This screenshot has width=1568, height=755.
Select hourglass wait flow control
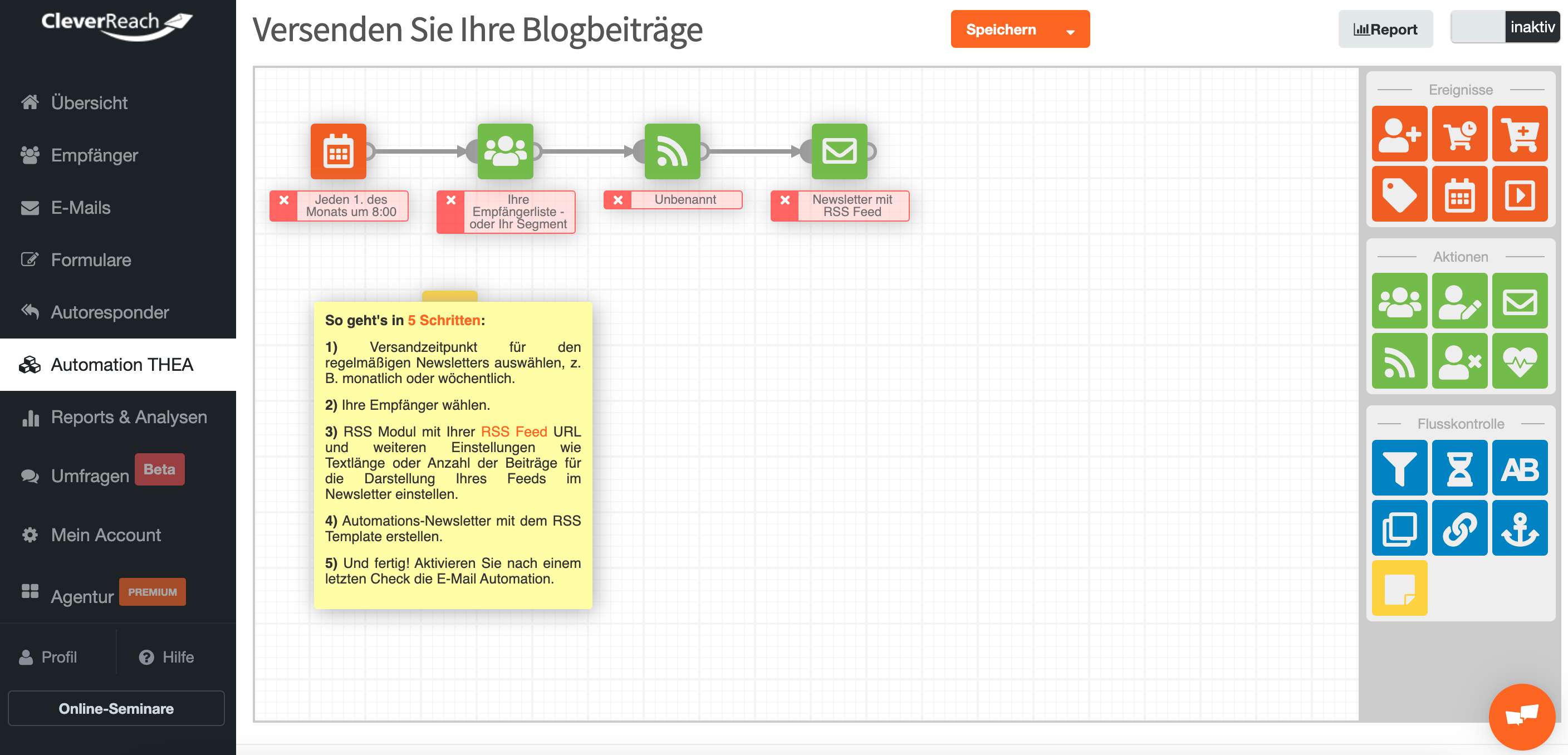[1459, 468]
